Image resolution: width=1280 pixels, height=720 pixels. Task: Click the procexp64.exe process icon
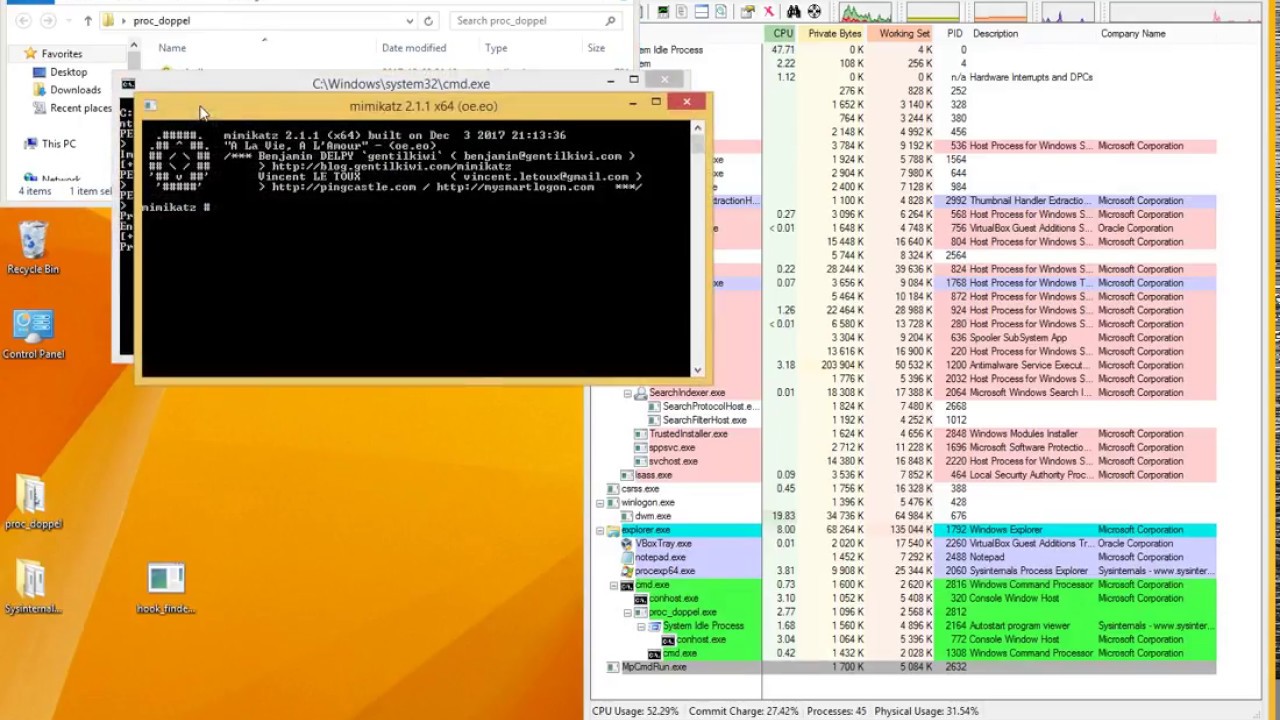coord(627,571)
